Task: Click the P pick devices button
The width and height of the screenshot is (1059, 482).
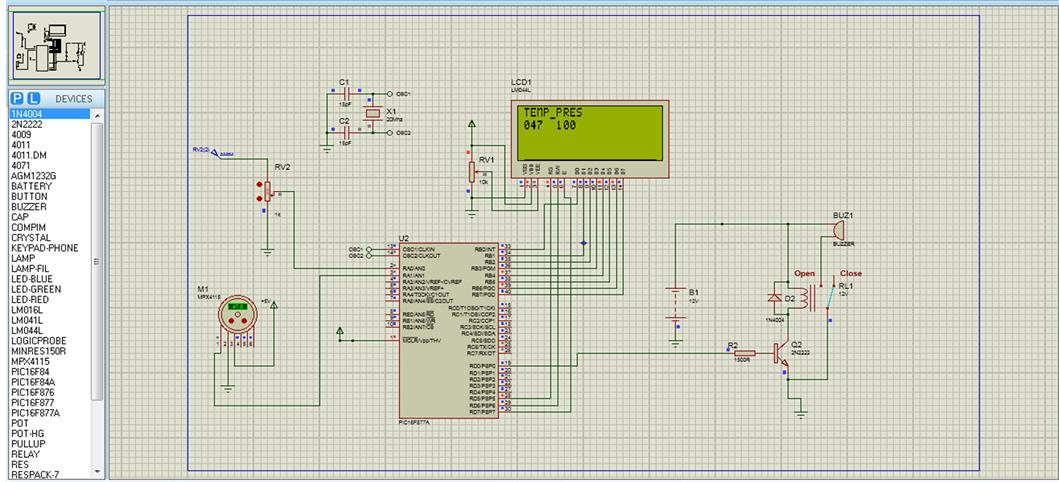Action: [x=17, y=99]
